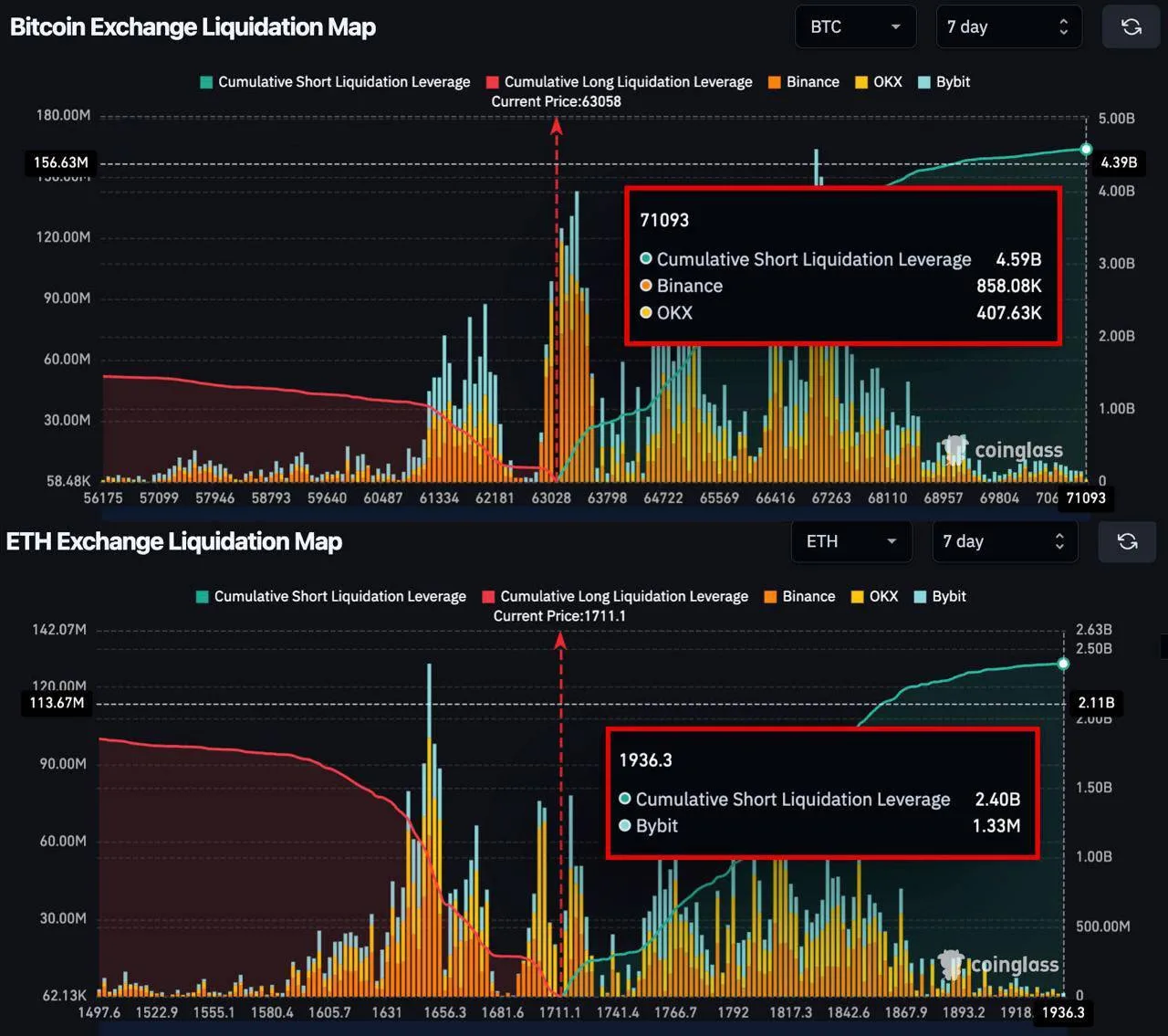Toggle Cumulative Short Liquidation Leverage in Bitcoin legend
Screen dimensions: 1168x1036
(335, 82)
